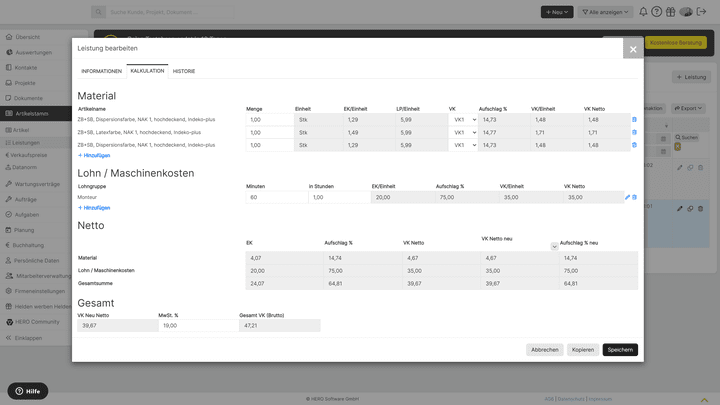Click the Minuten field for Monteur
Image resolution: width=720 pixels, height=405 pixels.
(x=275, y=198)
